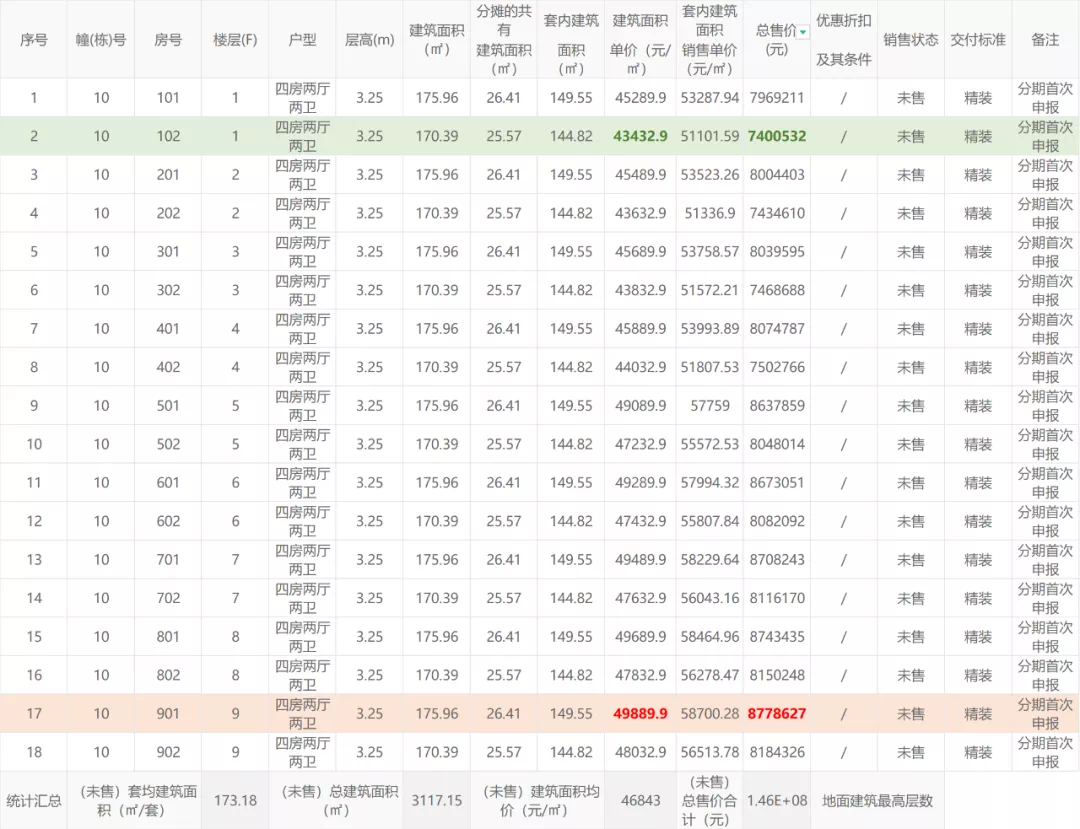Select the 57759 in-suite unit price cell
The image size is (1080, 829).
(710, 406)
